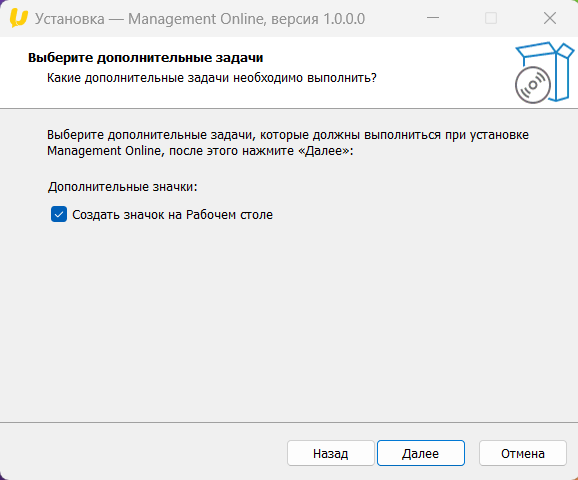Click the grayed-out maximize button
Screen dimensions: 578x480
coord(491,18)
